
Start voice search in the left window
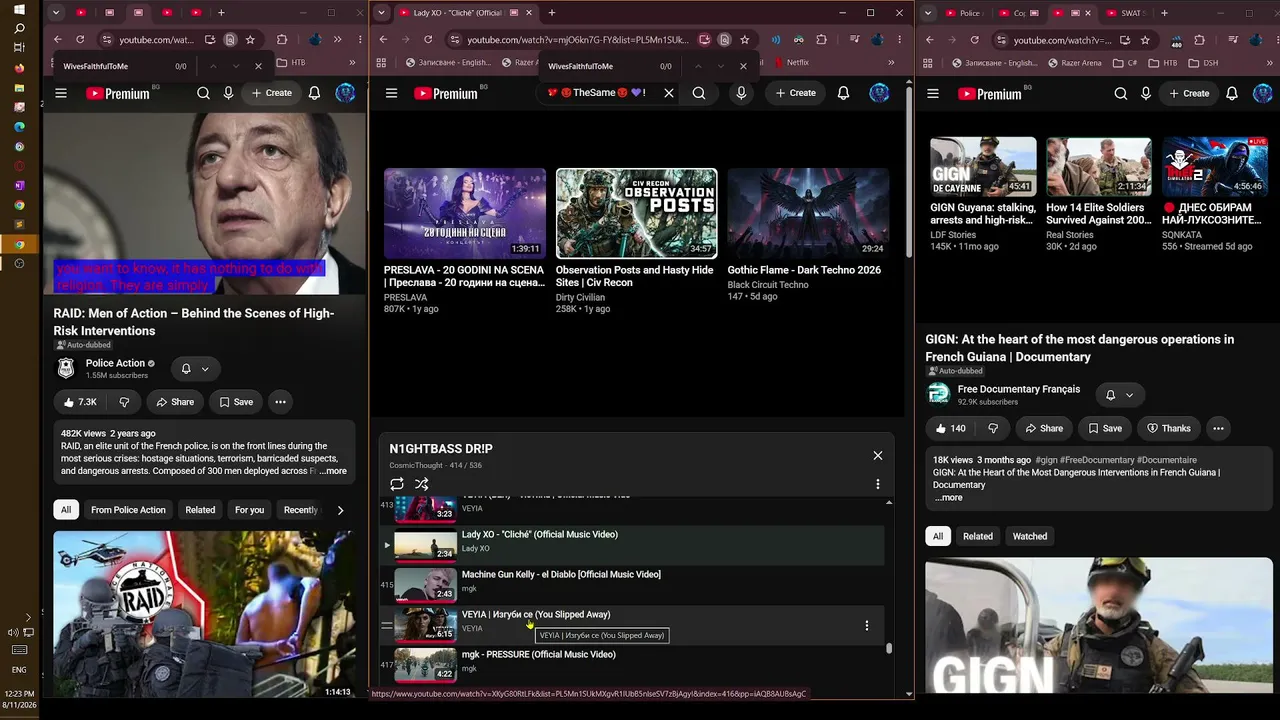pyautogui.click(x=228, y=93)
